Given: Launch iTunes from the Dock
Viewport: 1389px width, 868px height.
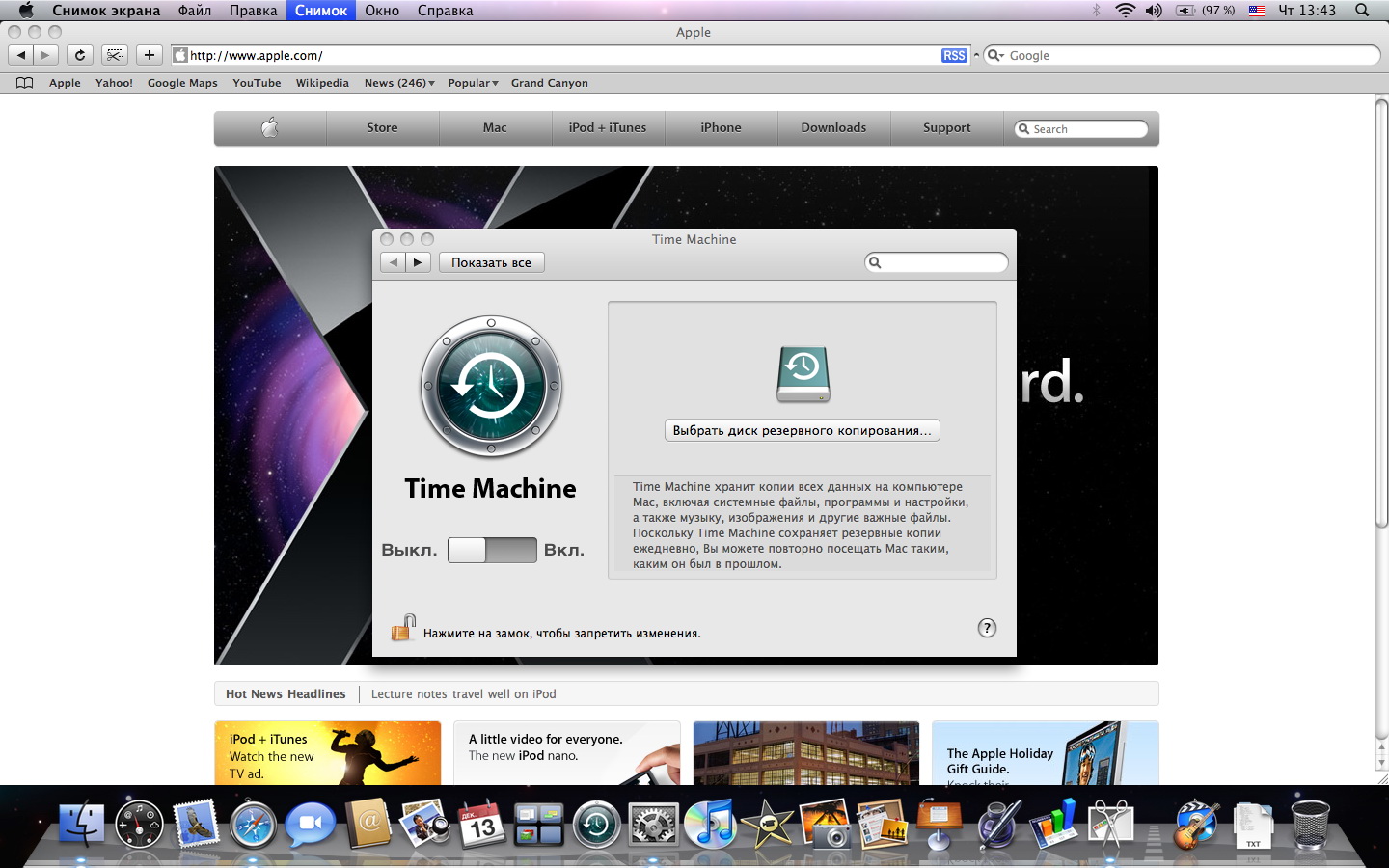Looking at the screenshot, I should (711, 825).
